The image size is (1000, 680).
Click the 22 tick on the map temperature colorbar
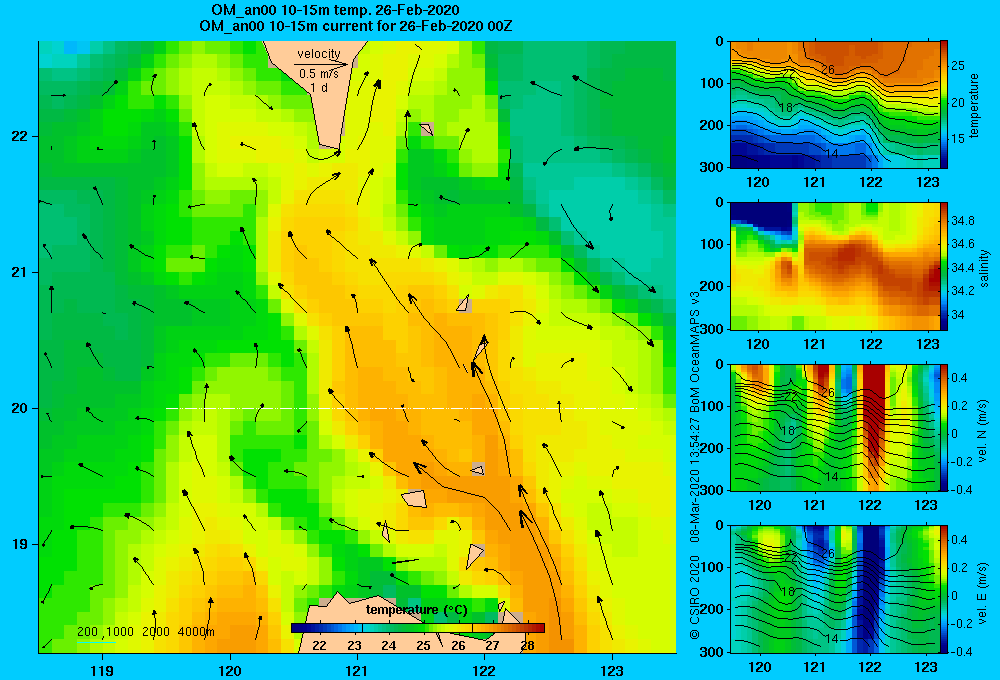(320, 646)
